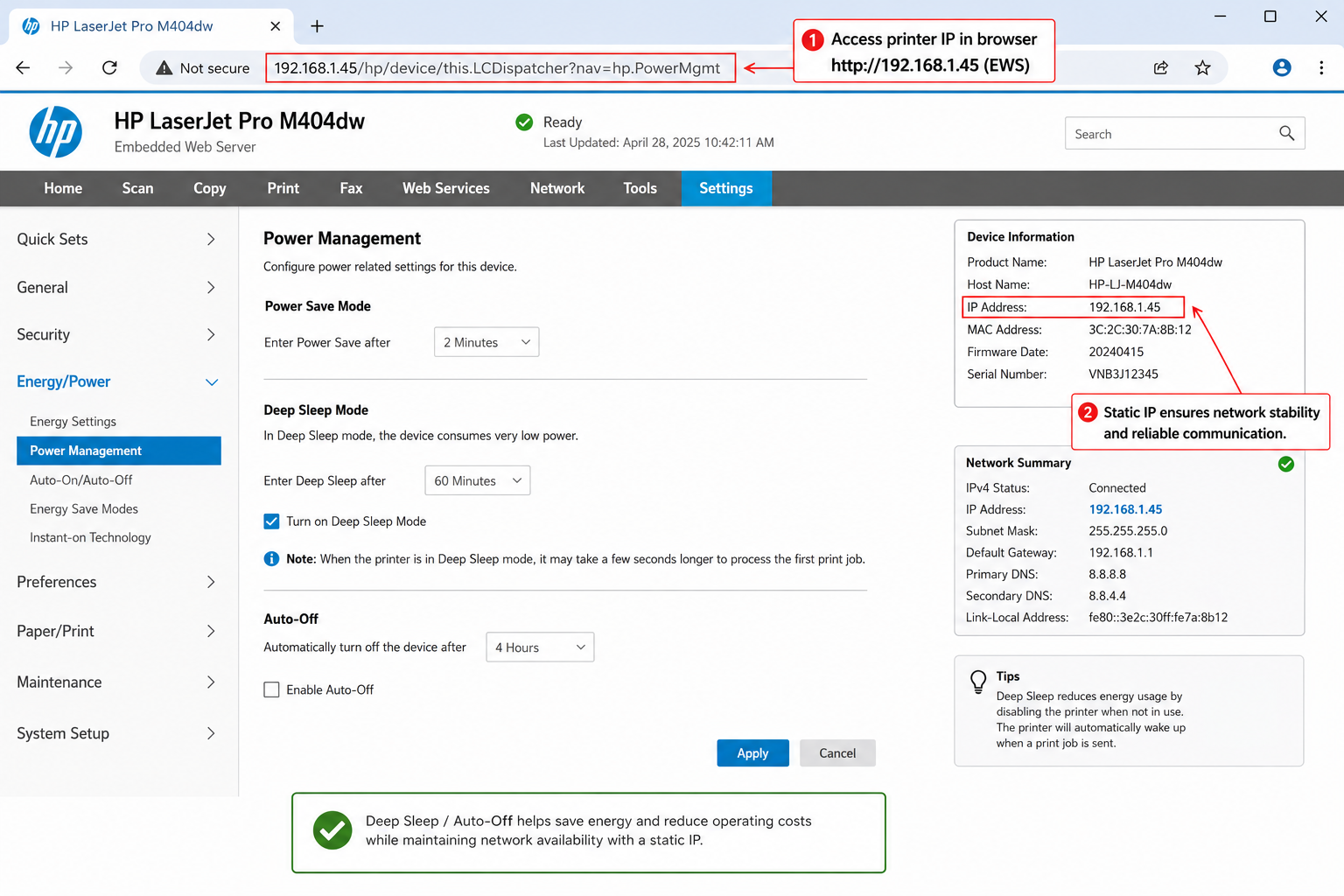This screenshot has width=1344, height=896.
Task: Bookmark this page with the star icon
Action: [x=1203, y=67]
